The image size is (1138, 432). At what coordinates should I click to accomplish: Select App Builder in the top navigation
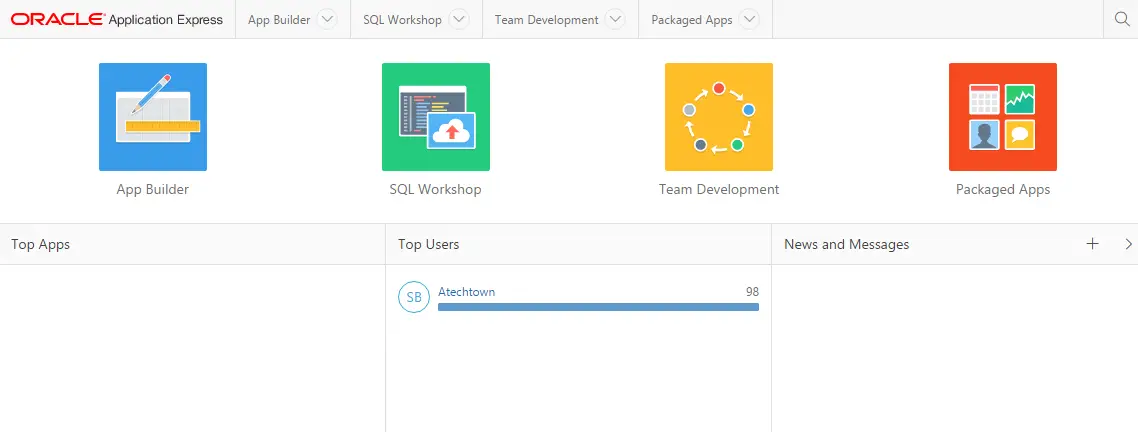pos(279,20)
